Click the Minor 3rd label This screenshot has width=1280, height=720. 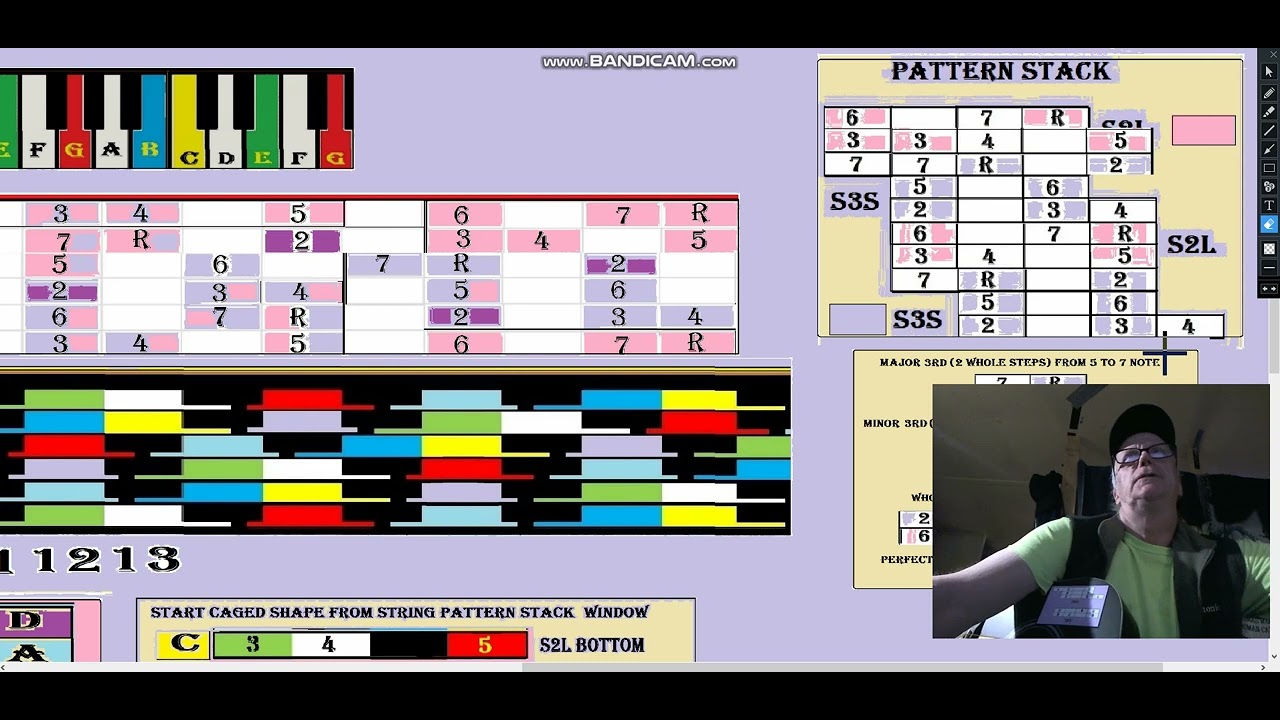click(x=896, y=423)
